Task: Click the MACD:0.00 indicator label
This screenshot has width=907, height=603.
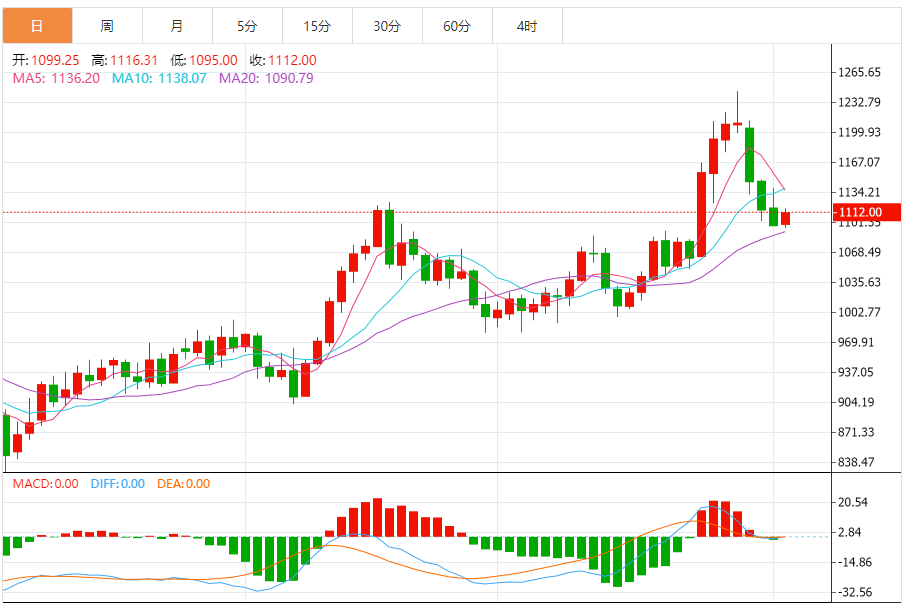Action: pos(46,484)
